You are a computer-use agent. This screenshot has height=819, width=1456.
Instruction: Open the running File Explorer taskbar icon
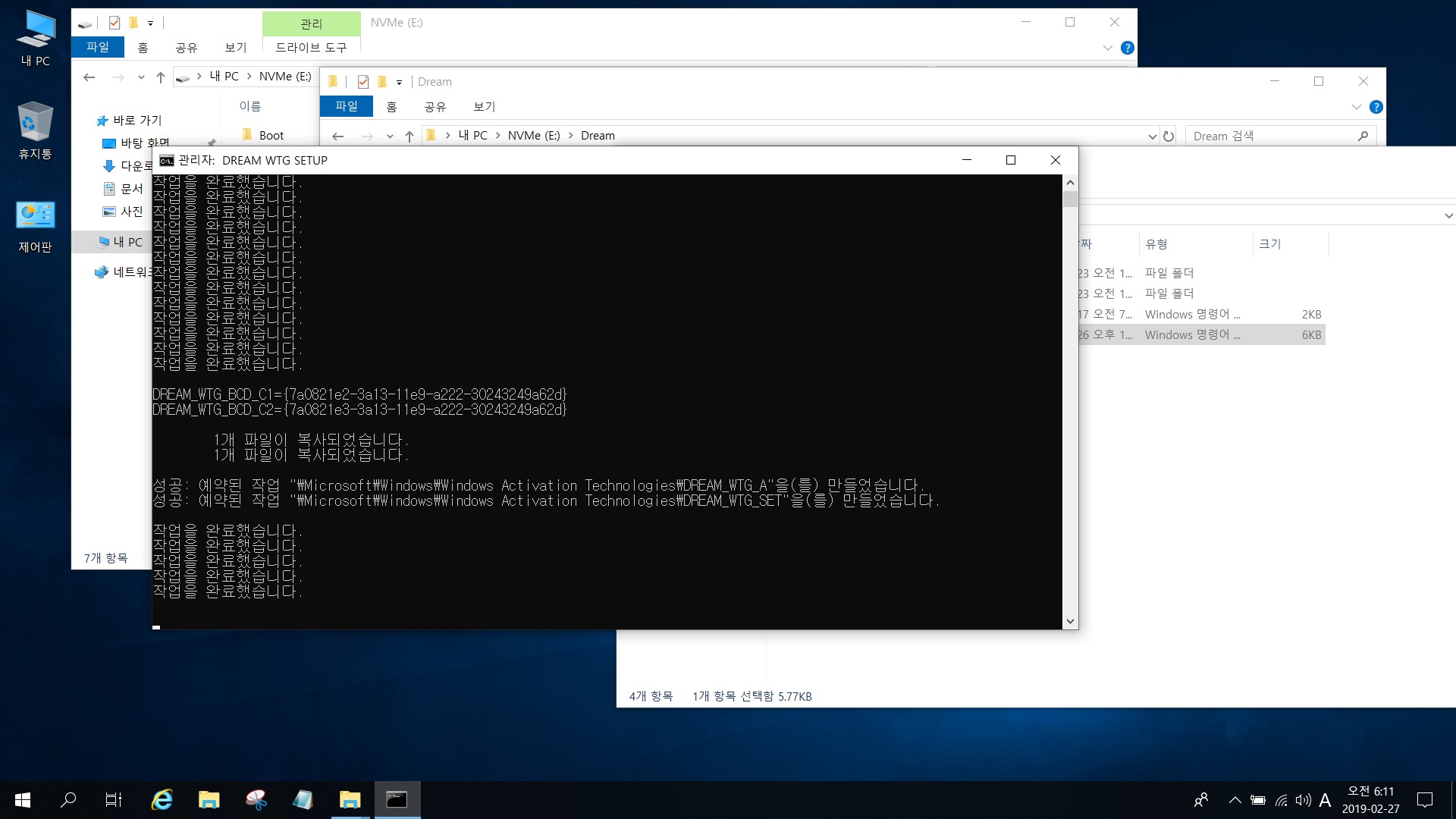(x=350, y=800)
